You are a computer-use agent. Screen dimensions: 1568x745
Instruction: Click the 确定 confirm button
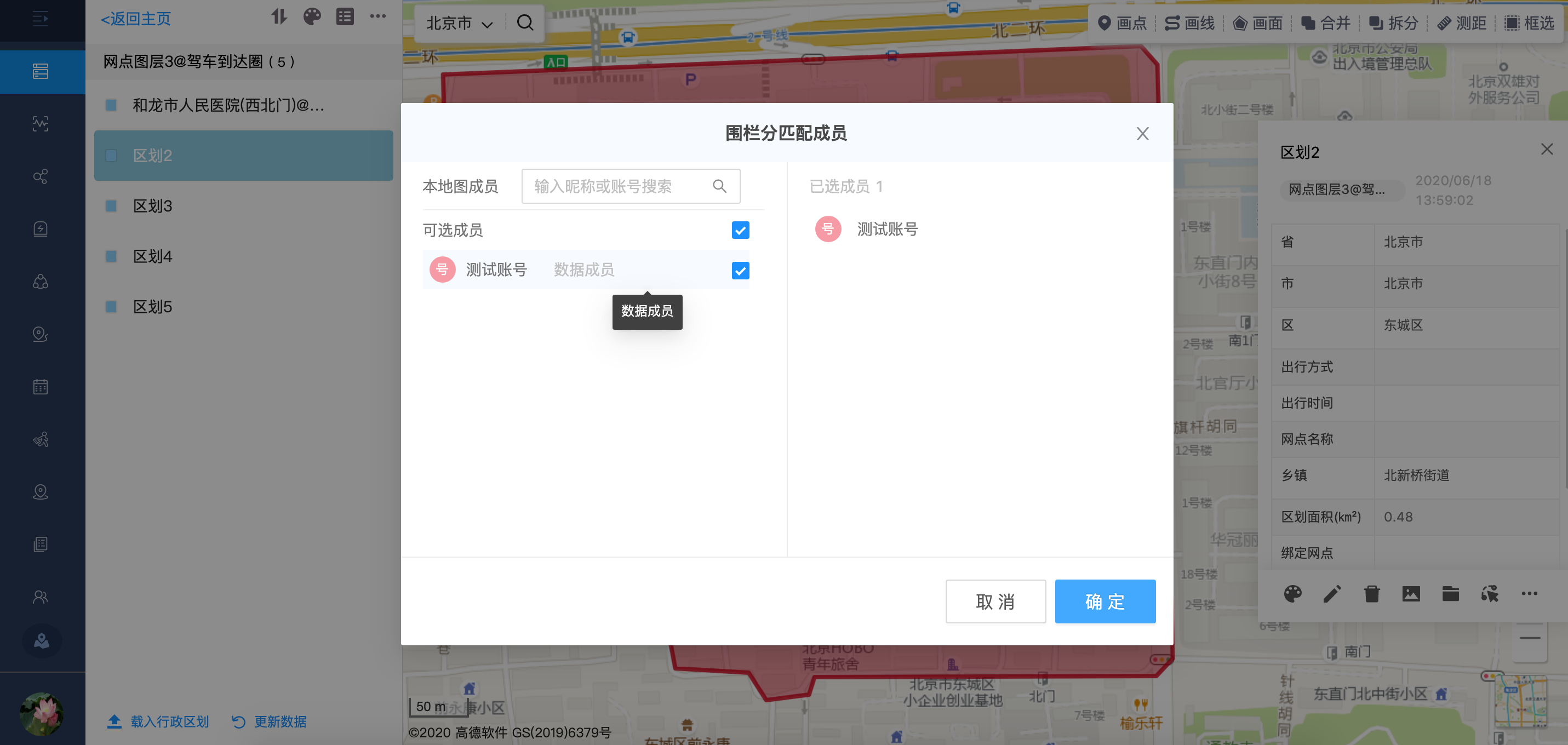(x=1105, y=601)
